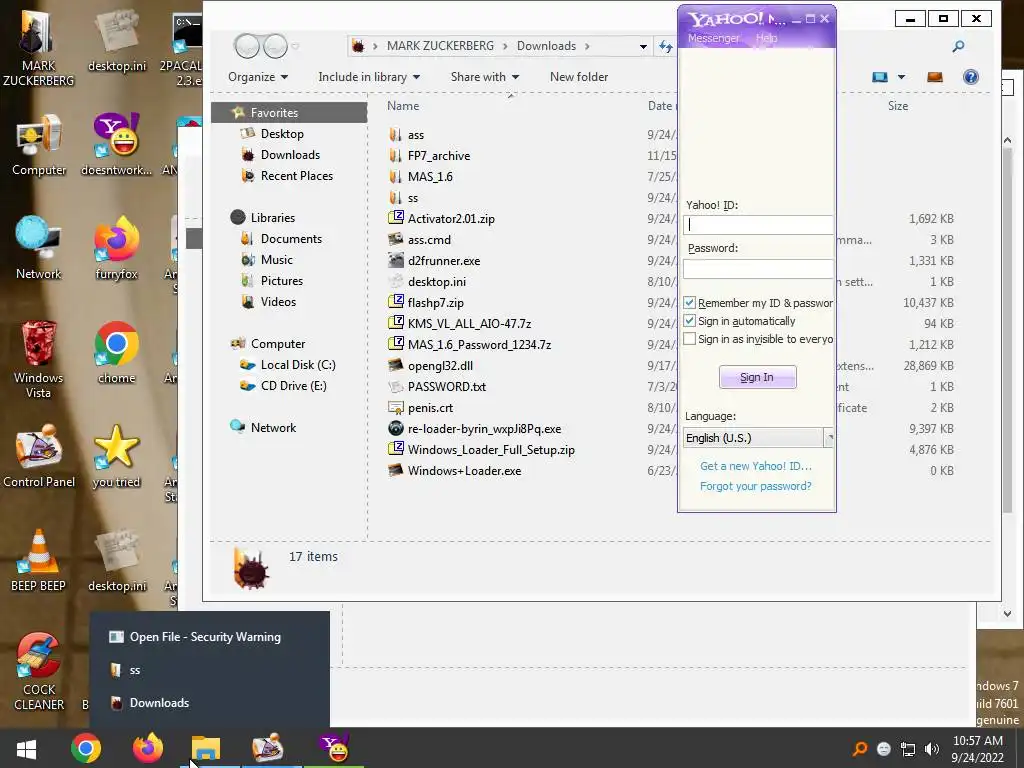The width and height of the screenshot is (1024, 768).
Task: Open the Help menu in Yahoo window
Action: 767,38
